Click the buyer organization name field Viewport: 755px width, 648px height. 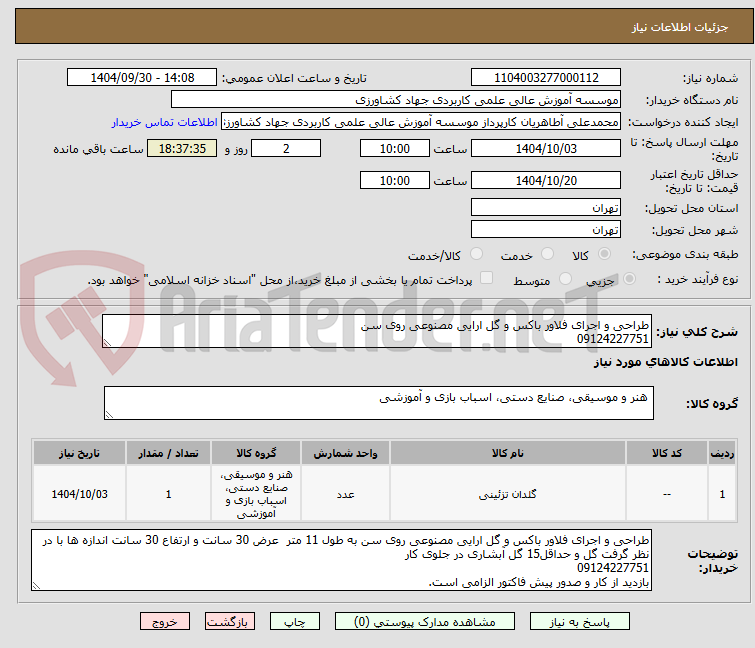395,100
